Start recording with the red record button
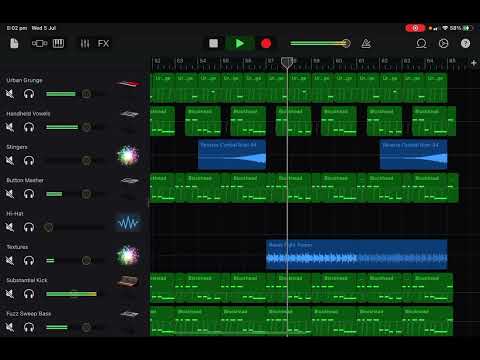 [266, 43]
